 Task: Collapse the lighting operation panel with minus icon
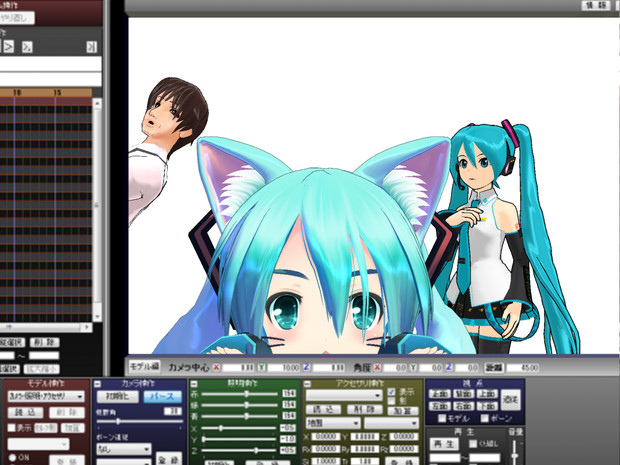(194, 384)
